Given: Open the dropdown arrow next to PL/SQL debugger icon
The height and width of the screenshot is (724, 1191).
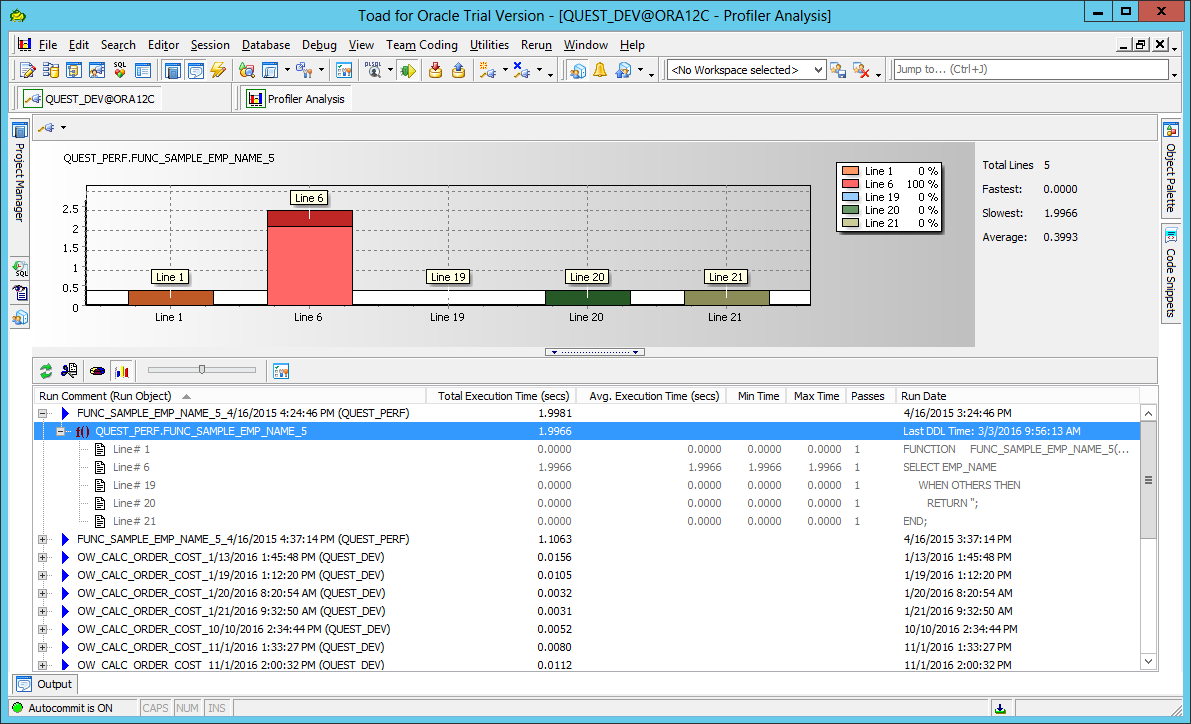Looking at the screenshot, I should [390, 71].
